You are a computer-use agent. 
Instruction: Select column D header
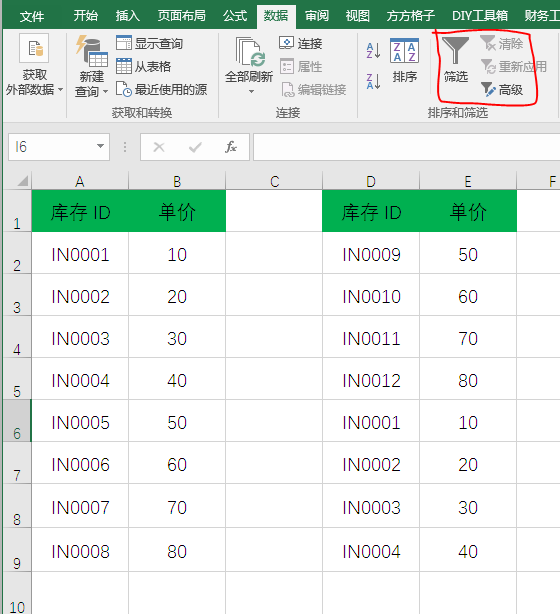tap(371, 181)
